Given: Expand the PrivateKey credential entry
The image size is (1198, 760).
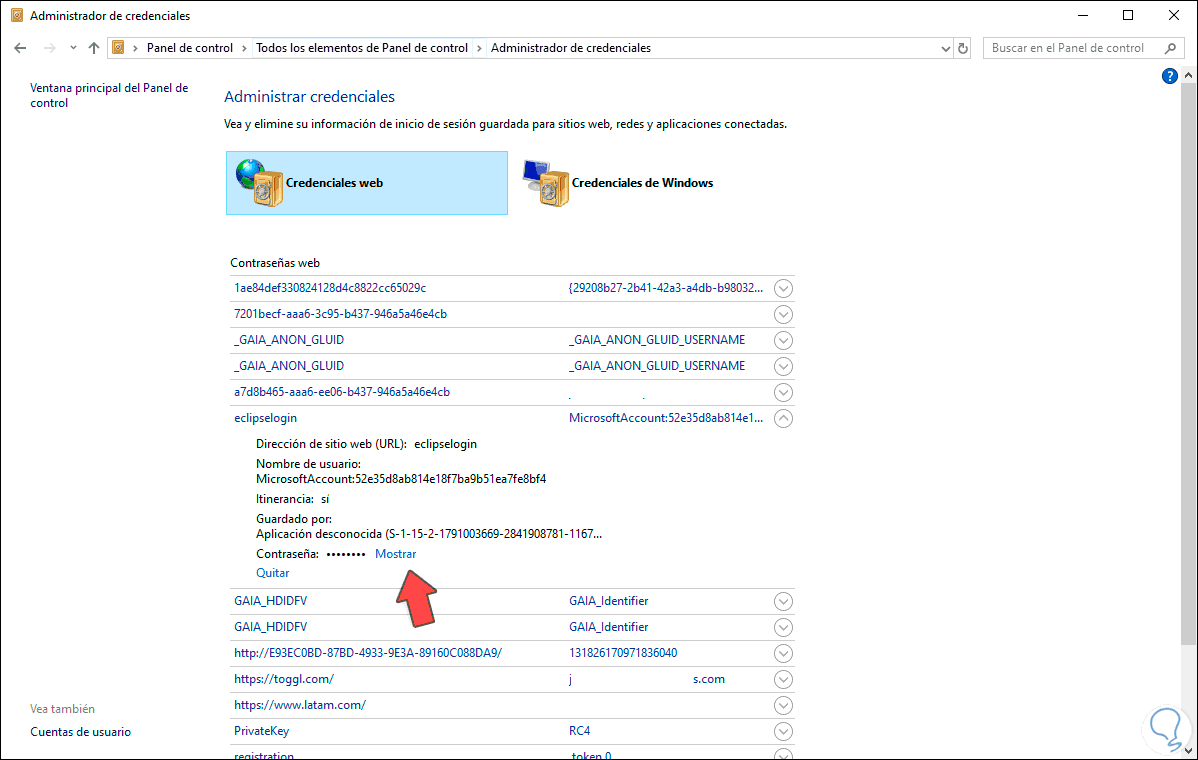Looking at the screenshot, I should tap(784, 732).
